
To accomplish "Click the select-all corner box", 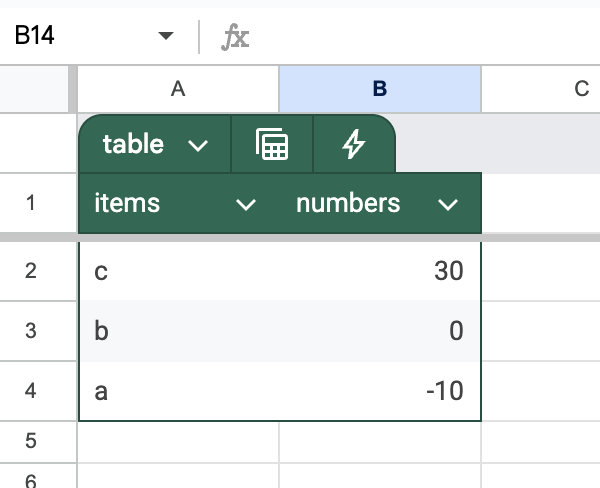I will (x=34, y=89).
